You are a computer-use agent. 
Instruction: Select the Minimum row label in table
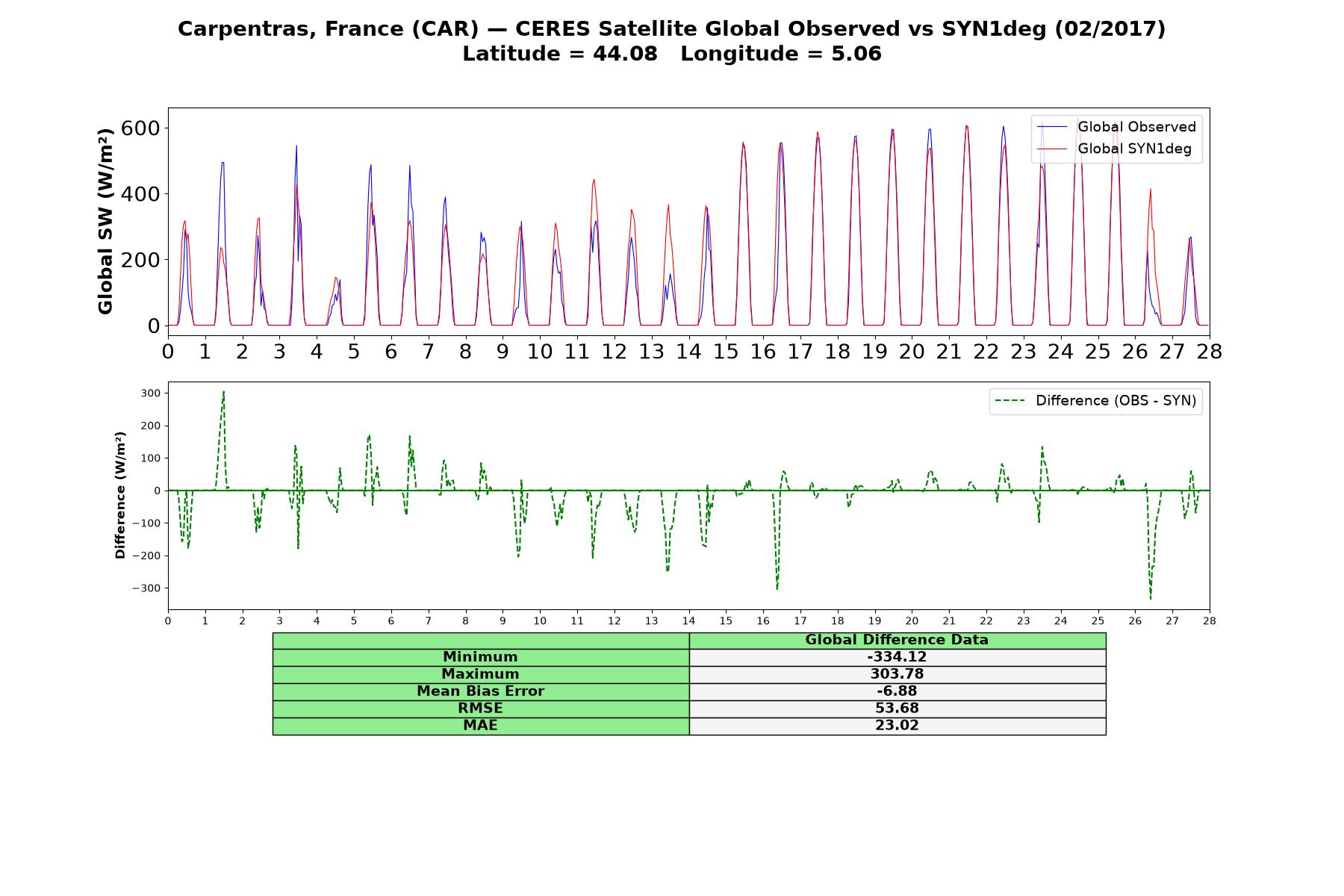click(481, 657)
